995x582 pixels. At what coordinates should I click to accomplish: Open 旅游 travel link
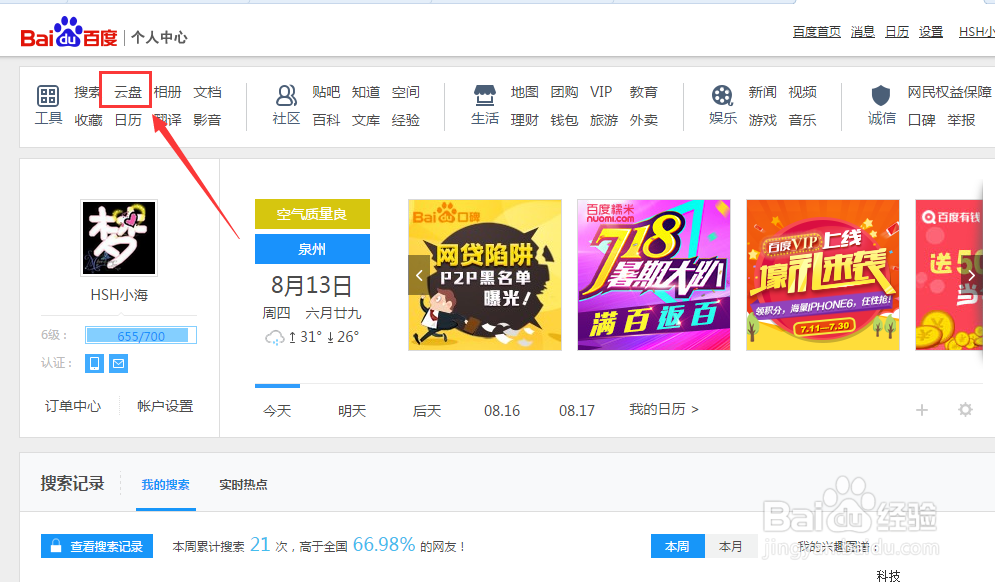[603, 120]
